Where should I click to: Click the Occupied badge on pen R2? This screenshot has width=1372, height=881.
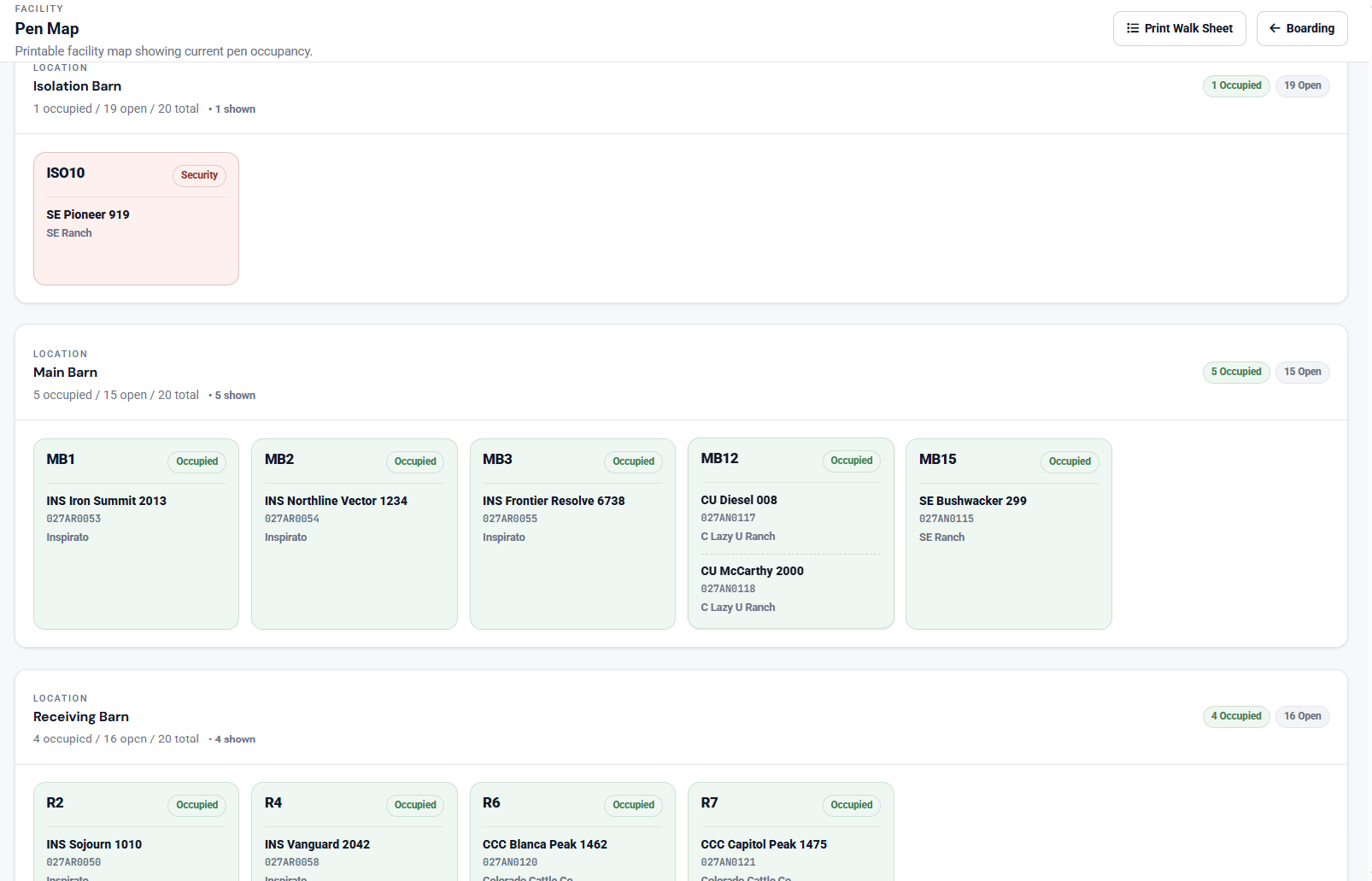point(197,805)
